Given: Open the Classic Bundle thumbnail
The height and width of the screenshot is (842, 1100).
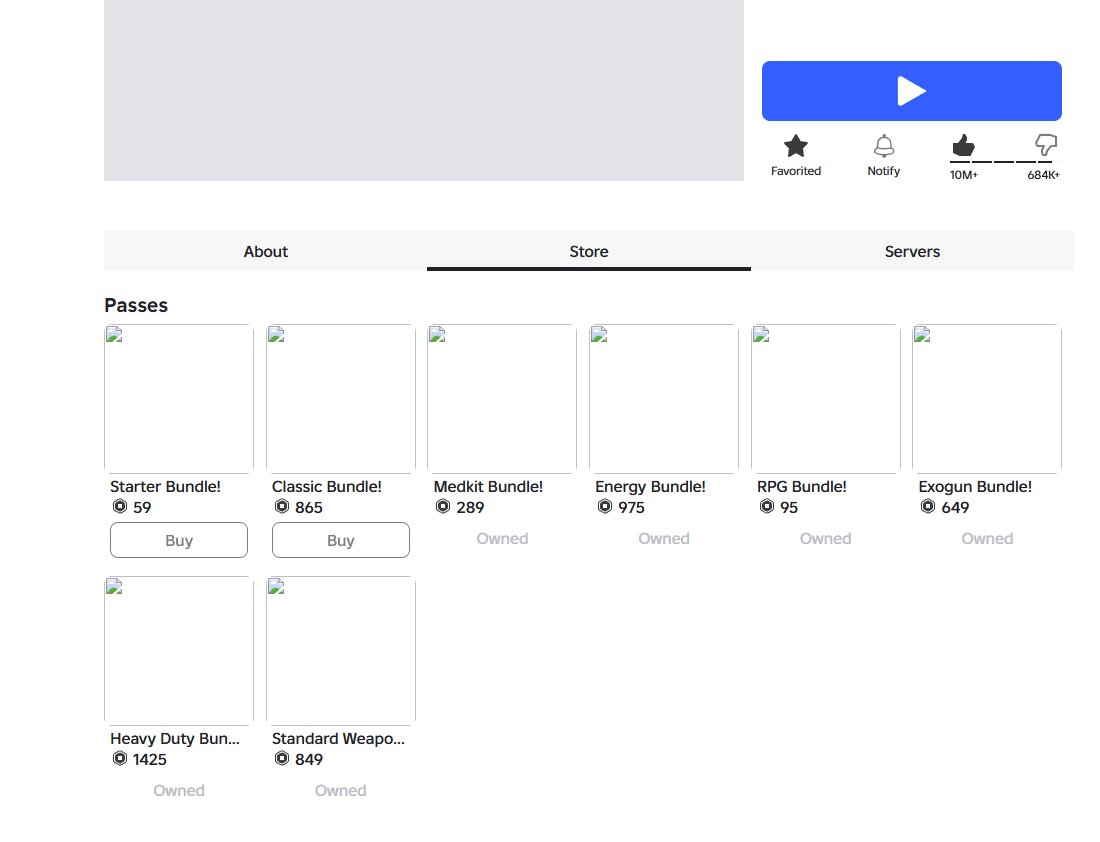Looking at the screenshot, I should click(341, 399).
